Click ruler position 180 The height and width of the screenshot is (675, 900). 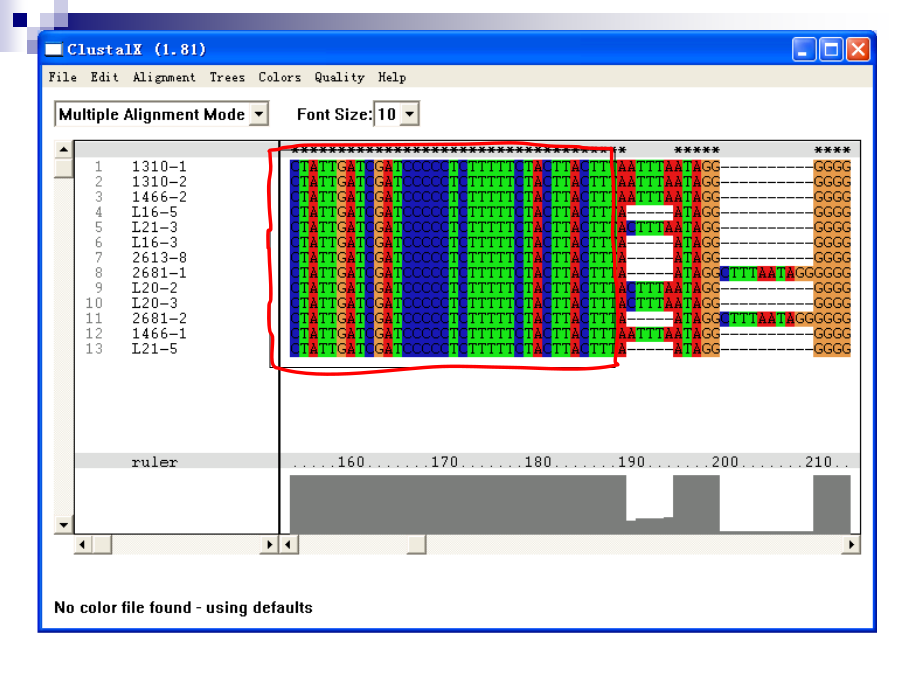538,462
